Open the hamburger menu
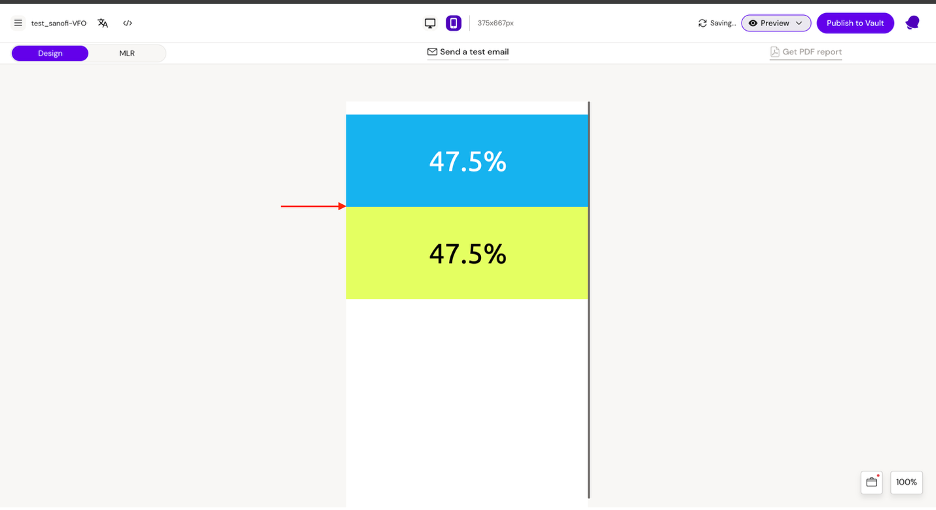This screenshot has width=936, height=510. click(x=18, y=23)
